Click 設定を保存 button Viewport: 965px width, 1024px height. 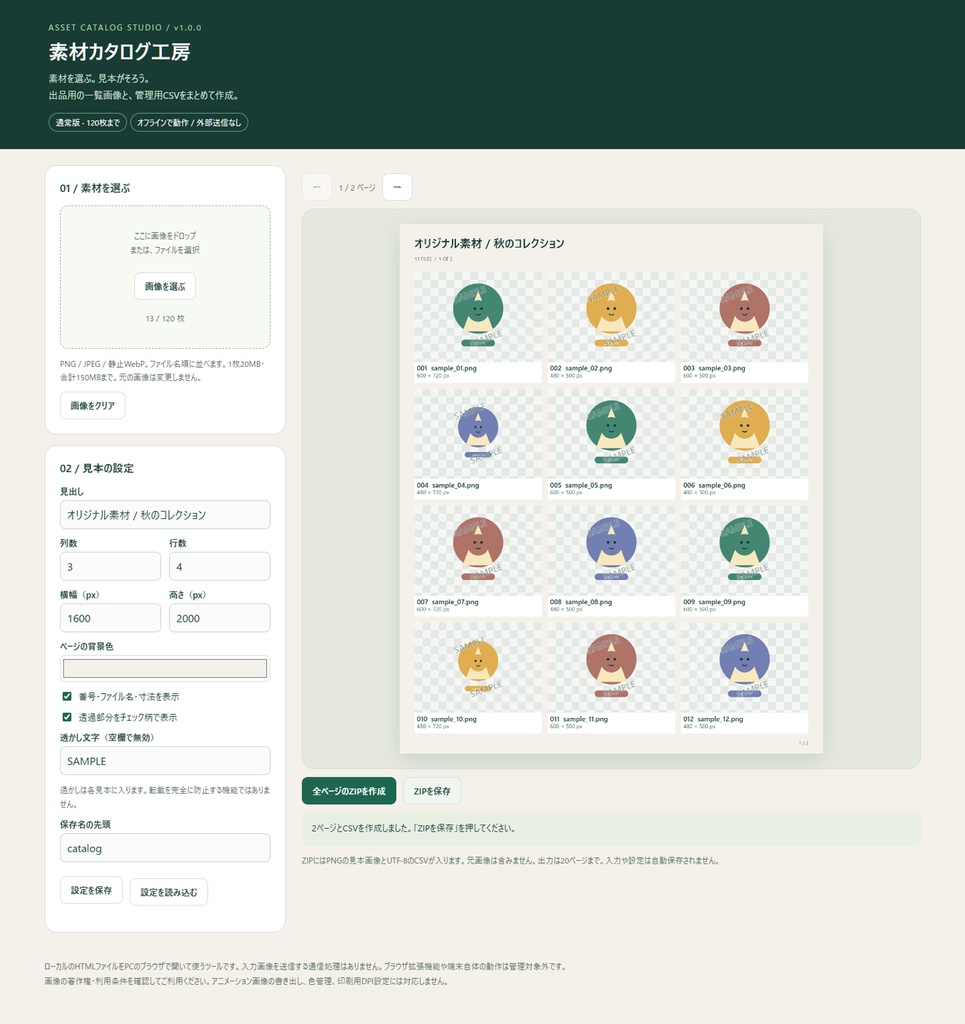(x=91, y=890)
